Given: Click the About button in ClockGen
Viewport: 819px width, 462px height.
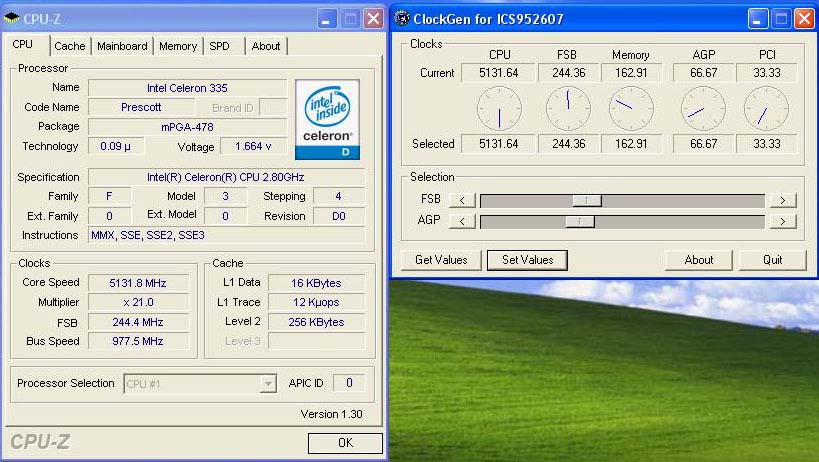Looking at the screenshot, I should click(x=698, y=260).
